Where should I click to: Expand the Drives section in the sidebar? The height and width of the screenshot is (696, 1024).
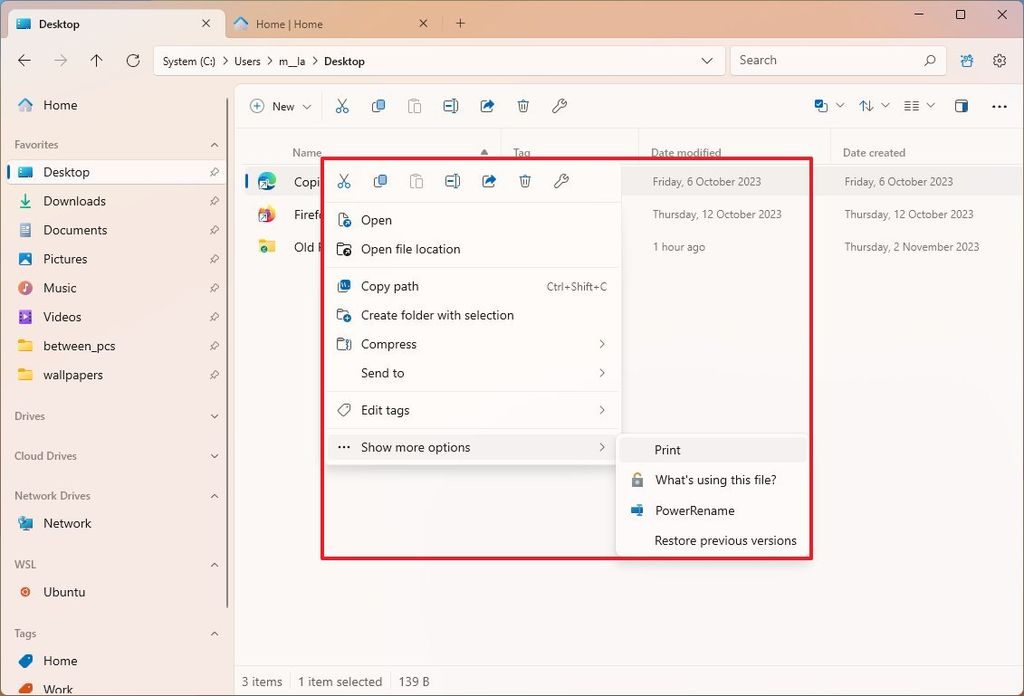(212, 416)
